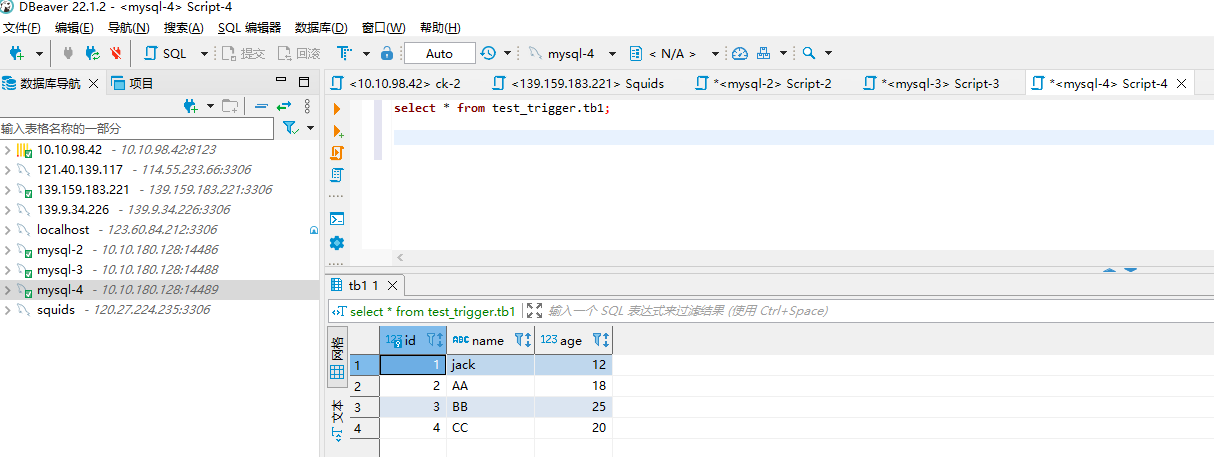Click the transaction mode icon in toolbar
Viewport: 1214px width, 457px height.
click(x=345, y=53)
